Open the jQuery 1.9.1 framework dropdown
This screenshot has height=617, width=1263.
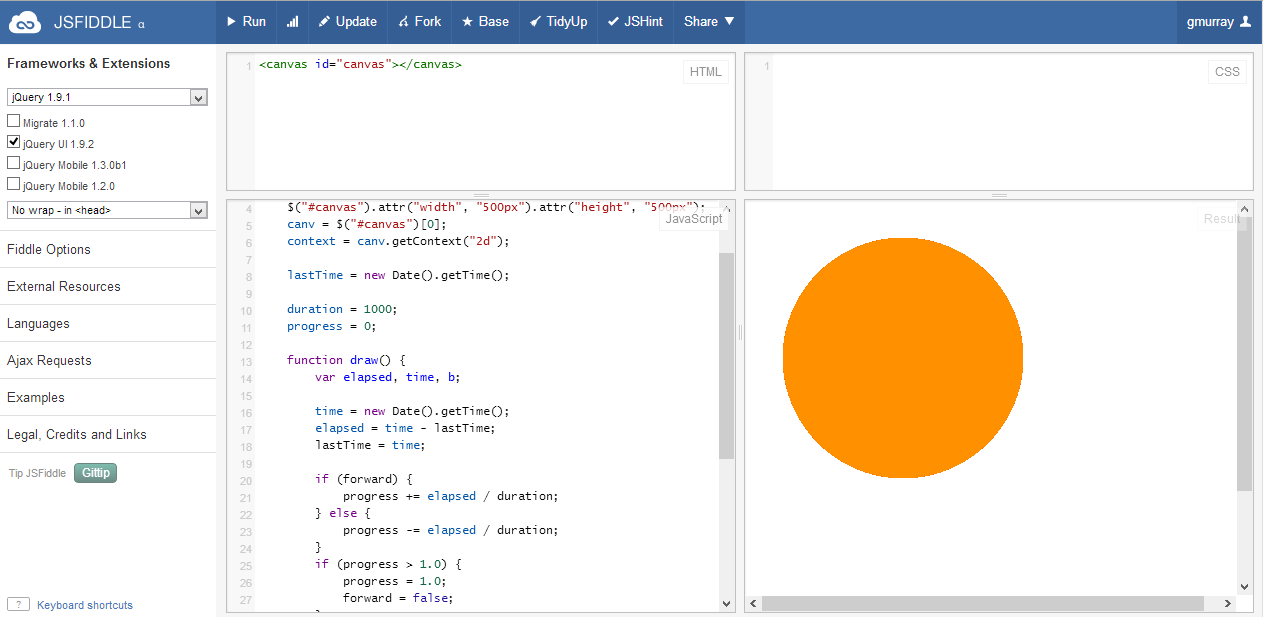point(107,97)
